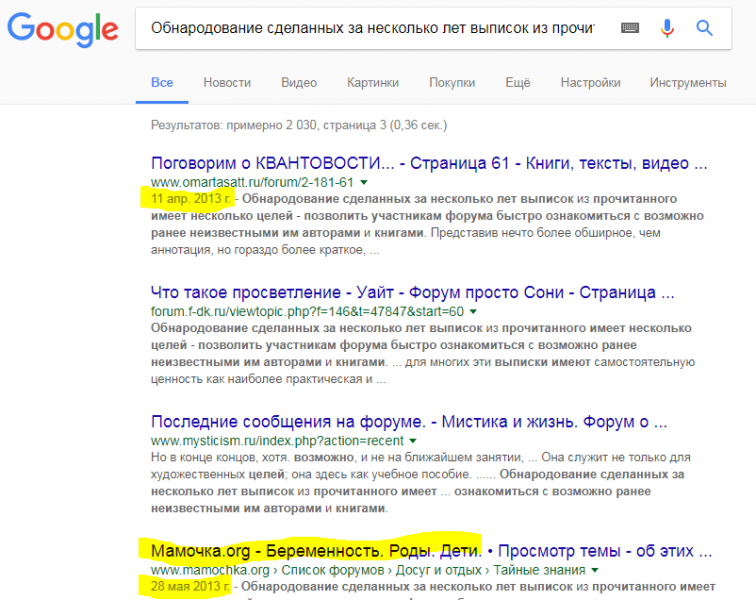Open result "Поговорим о КВАНТОВОСТИ"
Screen dimensions: 756x600
(x=428, y=163)
